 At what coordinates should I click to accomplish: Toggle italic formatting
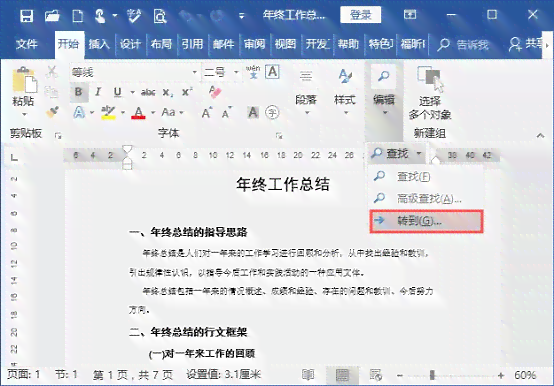point(98,92)
